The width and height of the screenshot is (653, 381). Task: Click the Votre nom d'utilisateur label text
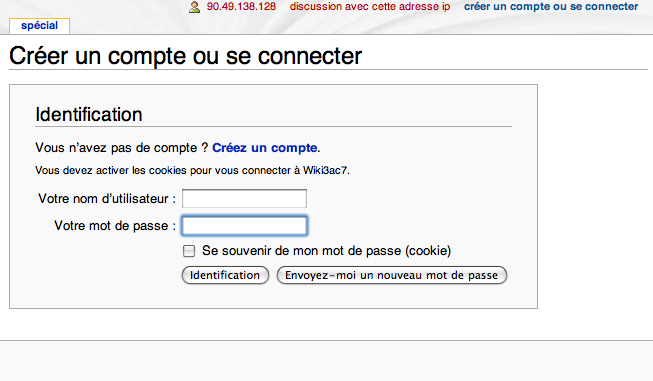(107, 199)
